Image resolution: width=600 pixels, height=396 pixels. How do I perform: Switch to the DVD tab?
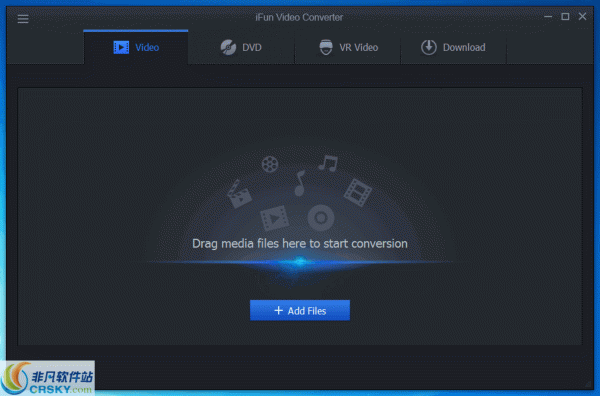(241, 47)
